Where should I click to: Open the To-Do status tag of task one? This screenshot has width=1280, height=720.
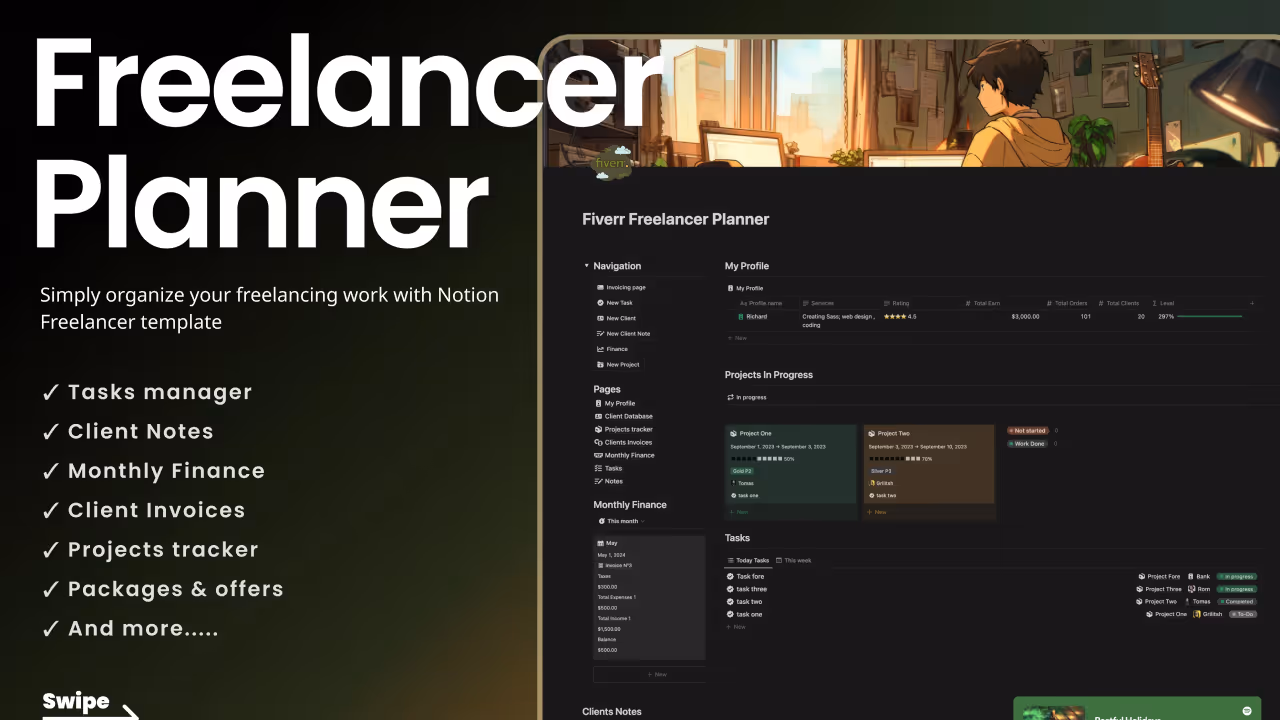pos(1242,614)
